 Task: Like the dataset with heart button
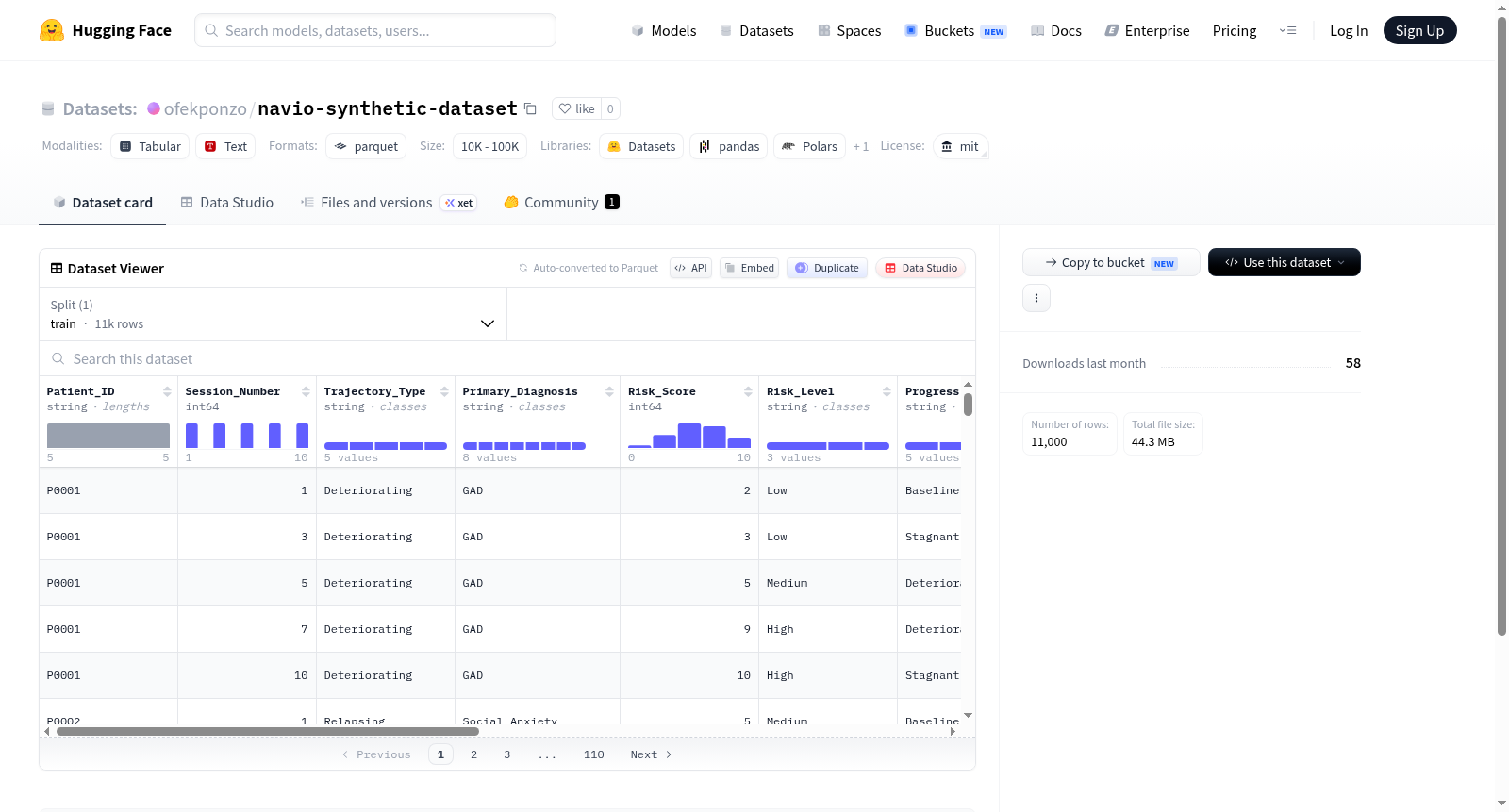tap(576, 109)
